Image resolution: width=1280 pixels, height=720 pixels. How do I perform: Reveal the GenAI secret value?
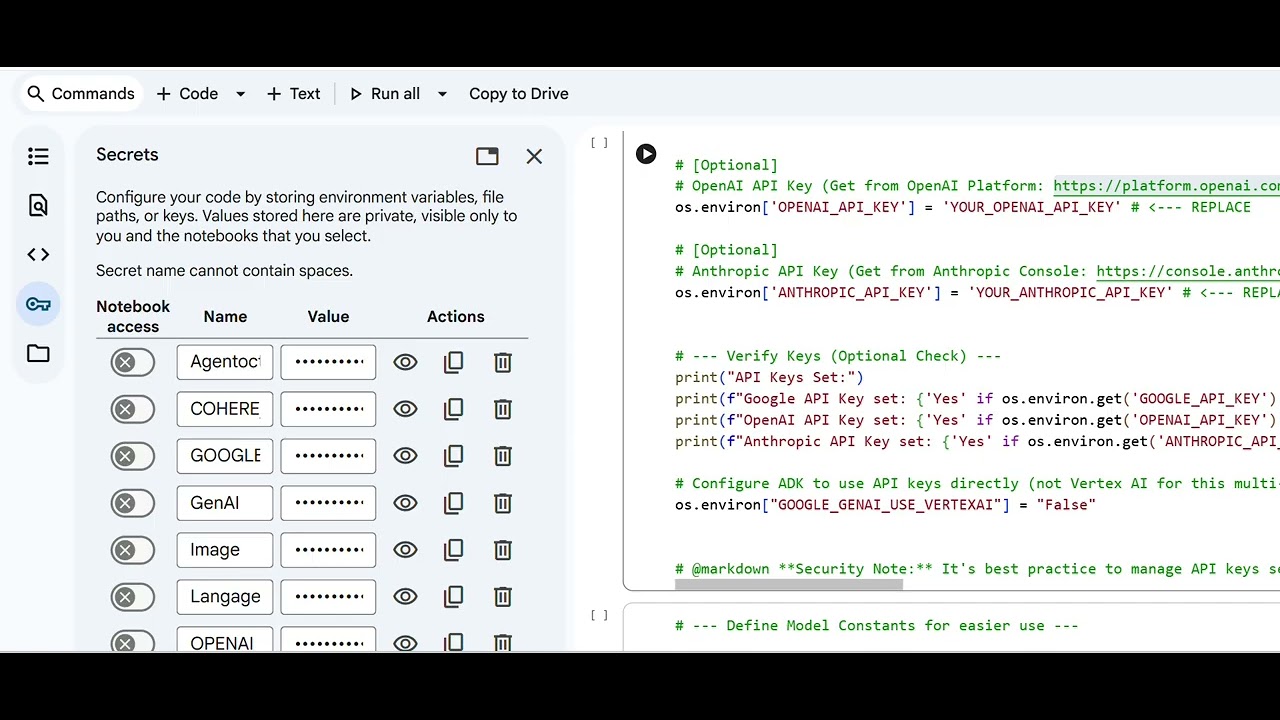pos(405,503)
